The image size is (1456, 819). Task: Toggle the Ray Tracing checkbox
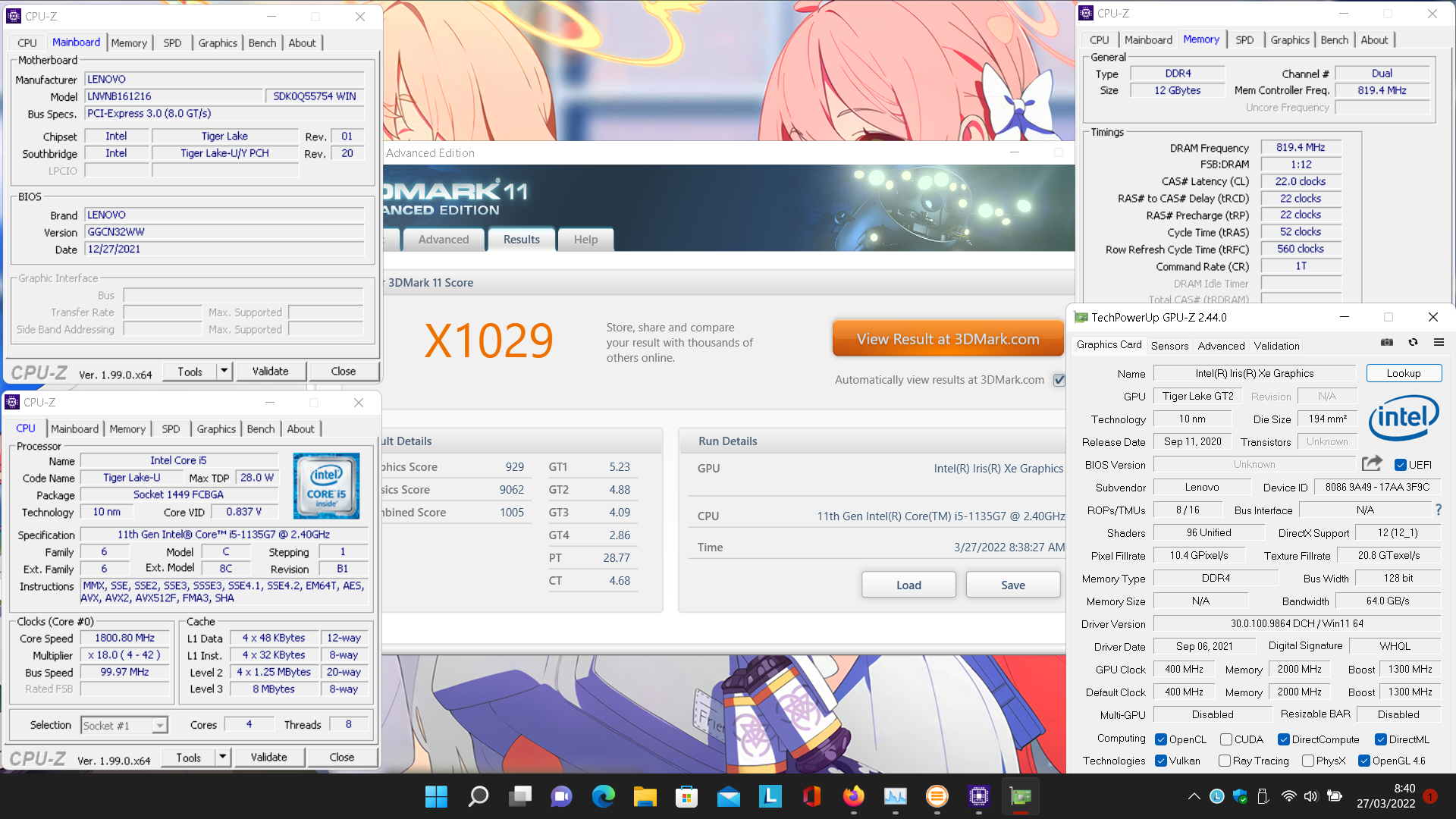[x=1225, y=761]
